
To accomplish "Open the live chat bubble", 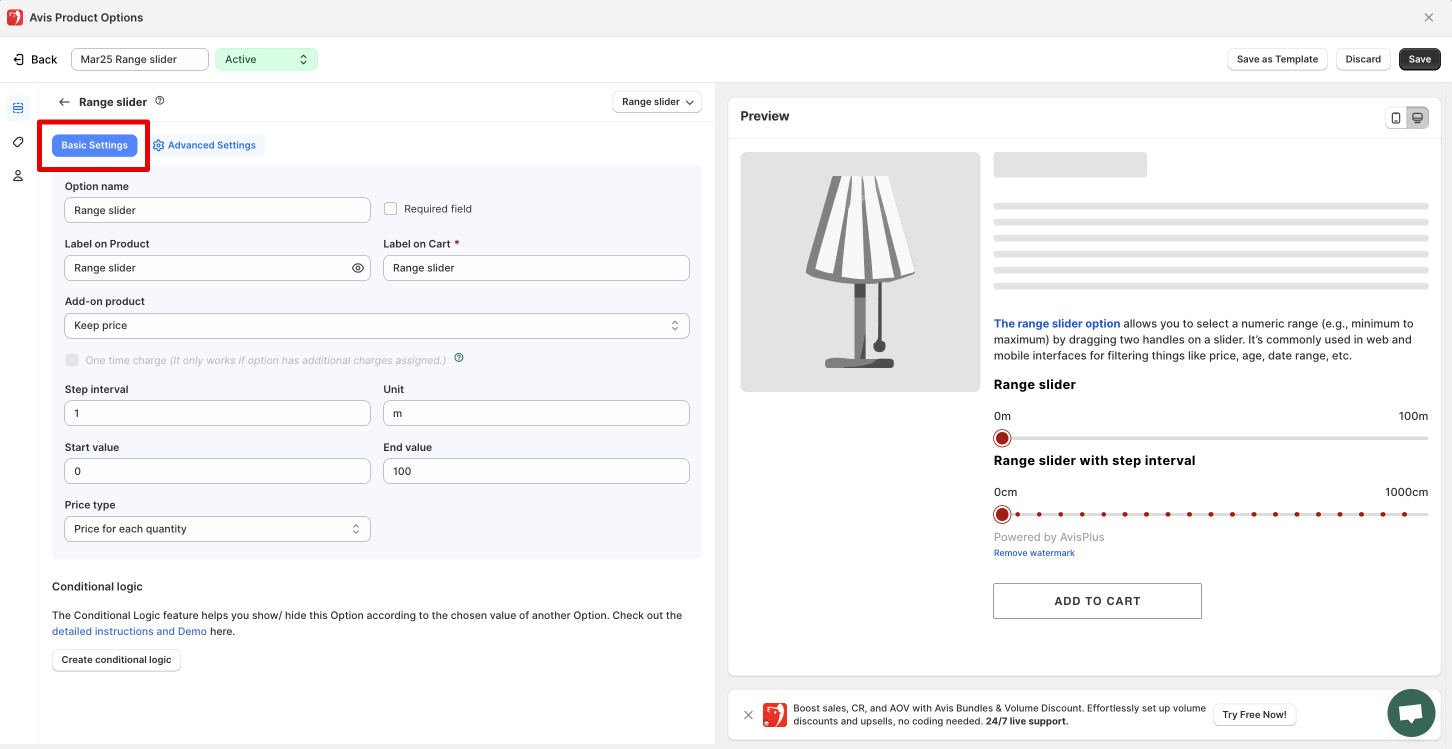I will tap(1411, 713).
